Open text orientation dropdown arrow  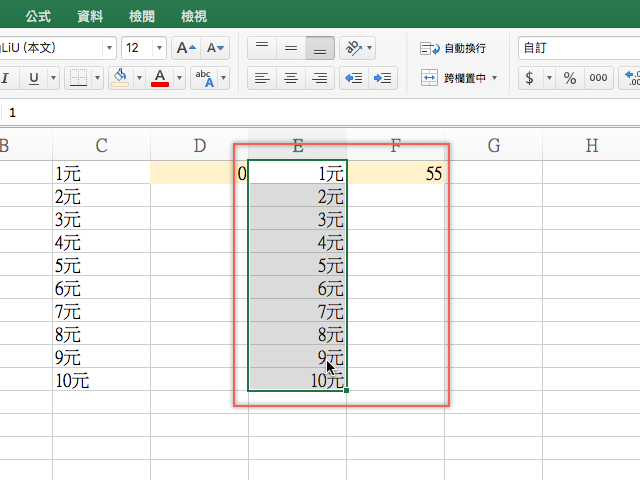[369, 48]
